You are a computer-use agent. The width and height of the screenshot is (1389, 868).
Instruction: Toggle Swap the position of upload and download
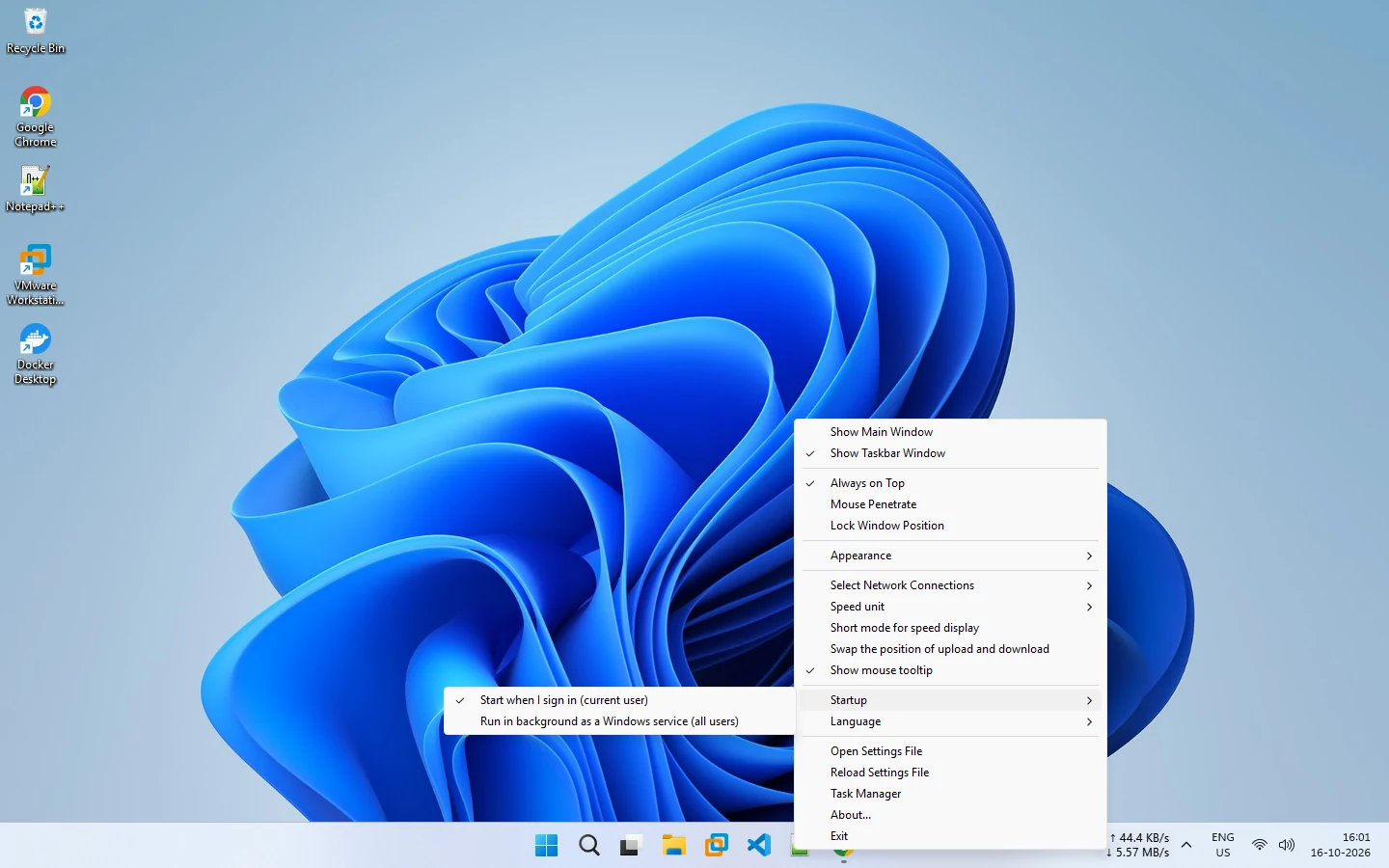pos(950,649)
